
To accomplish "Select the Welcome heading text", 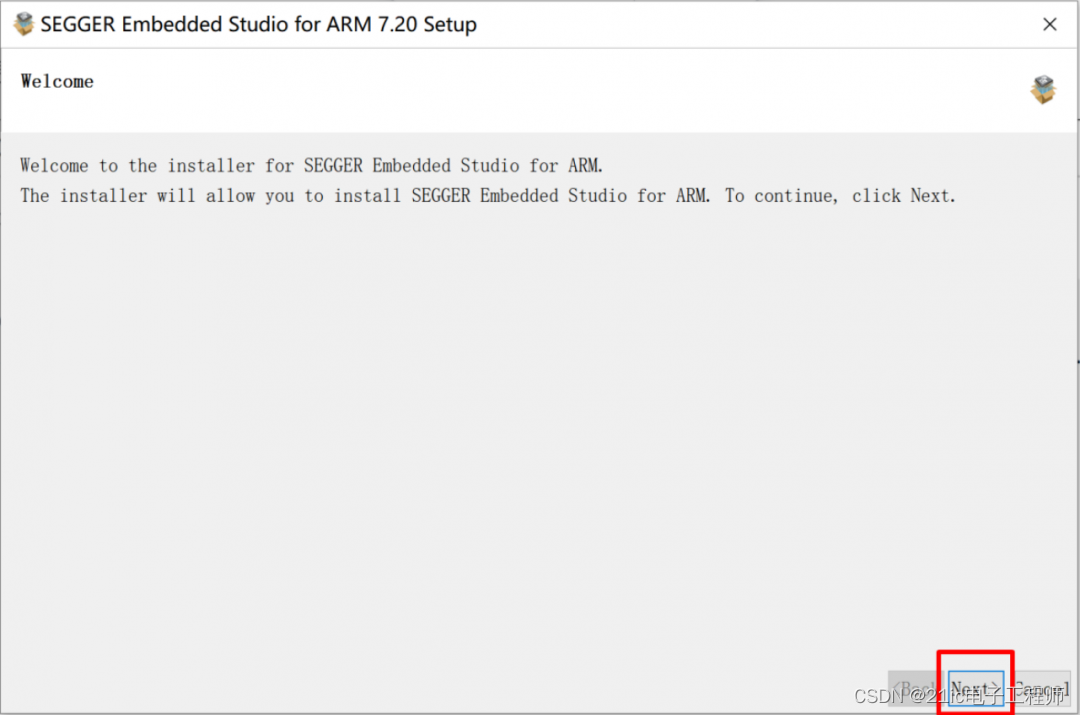I will (x=57, y=81).
